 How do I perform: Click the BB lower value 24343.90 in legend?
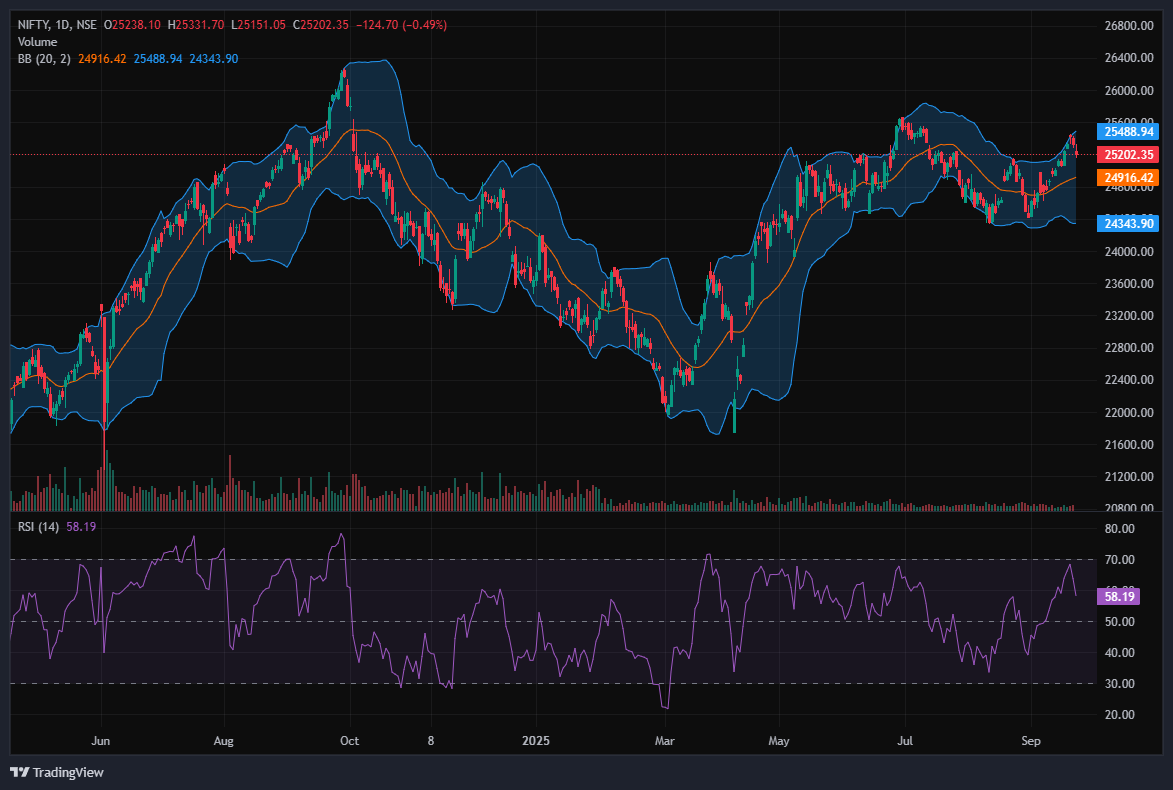214,58
